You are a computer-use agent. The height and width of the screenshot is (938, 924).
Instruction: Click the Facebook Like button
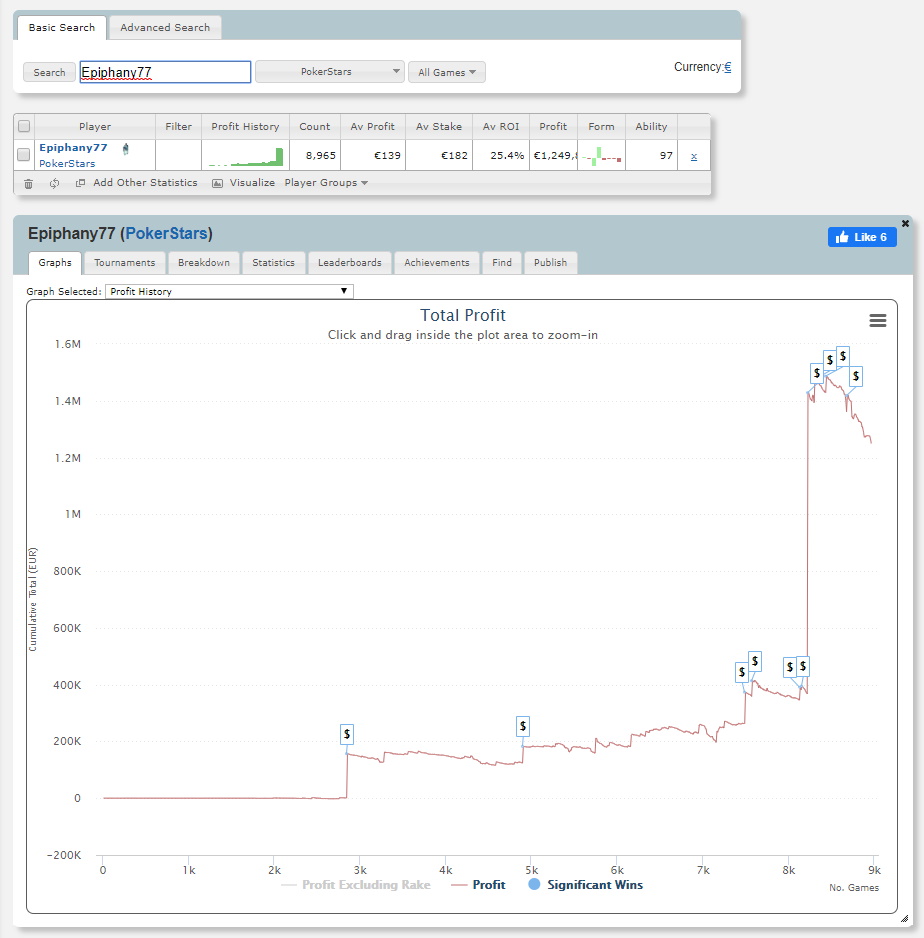862,237
